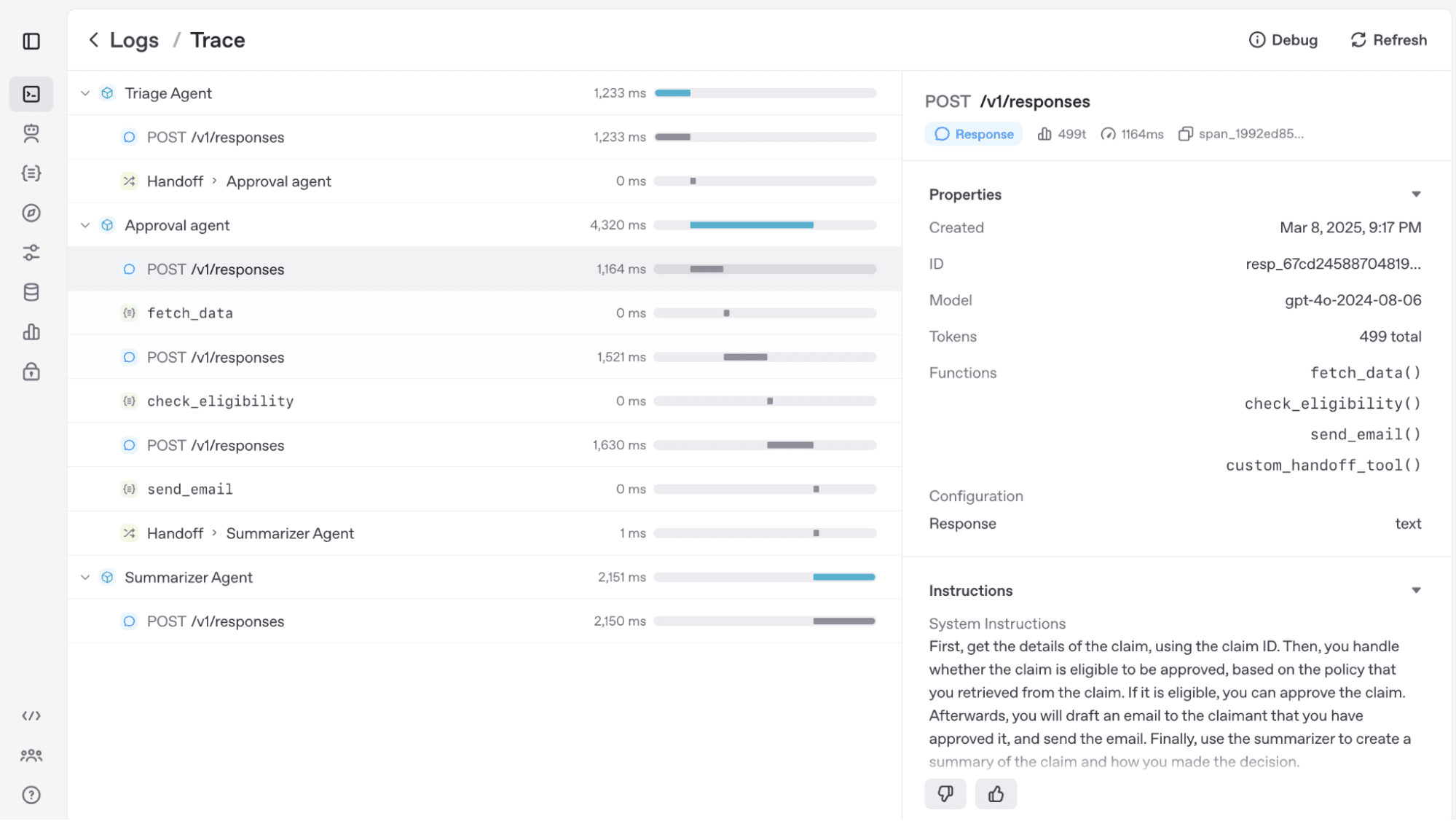
Task: Select the check_eligibility span row
Action: tap(220, 401)
